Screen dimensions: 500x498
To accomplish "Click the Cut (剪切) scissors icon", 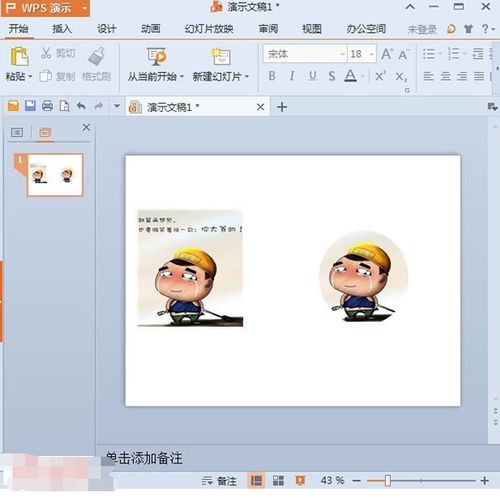I will tap(46, 53).
